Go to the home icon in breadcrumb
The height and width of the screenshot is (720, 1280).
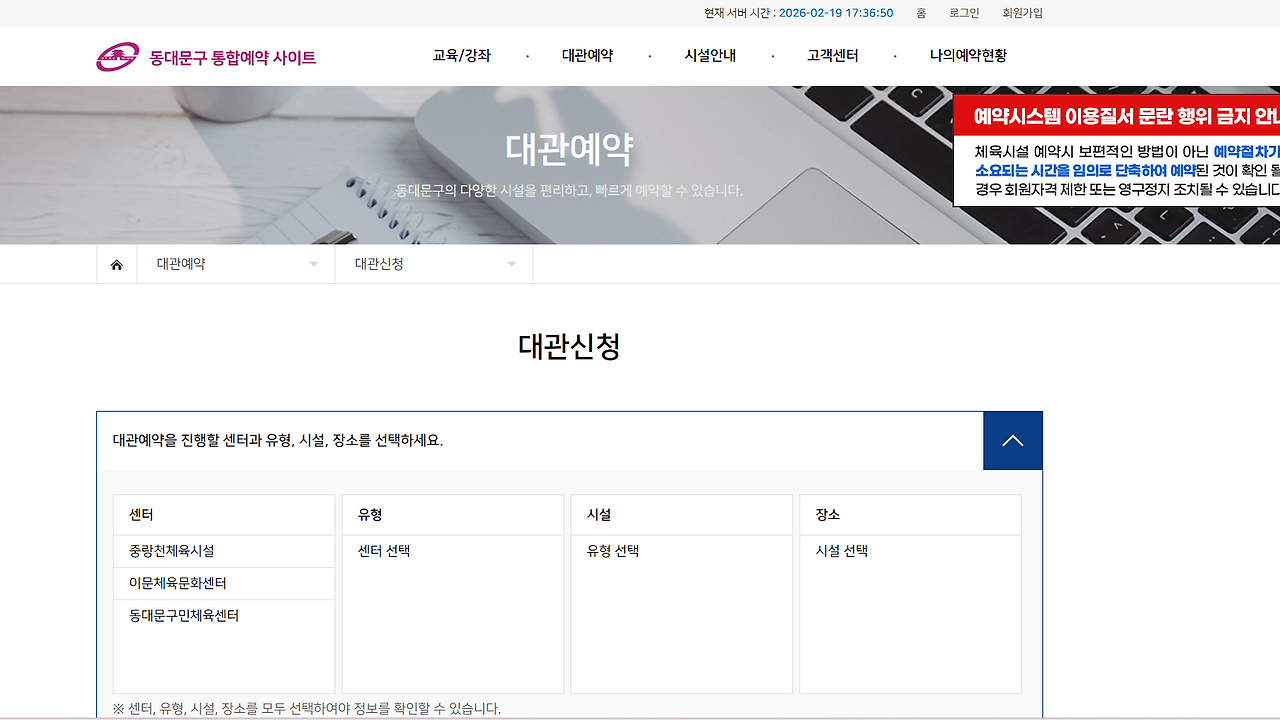pos(117,264)
